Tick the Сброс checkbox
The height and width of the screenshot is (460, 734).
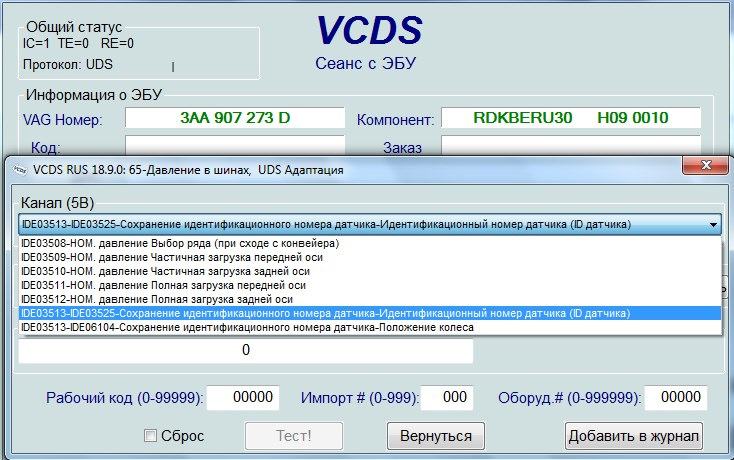(x=150, y=436)
